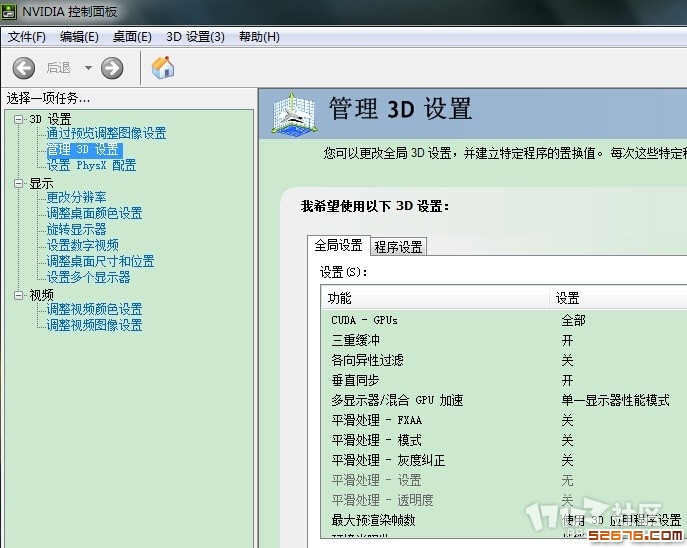Select the 多显示器/混合 GPU 加速 row
The height and width of the screenshot is (548, 687).
(x=504, y=400)
